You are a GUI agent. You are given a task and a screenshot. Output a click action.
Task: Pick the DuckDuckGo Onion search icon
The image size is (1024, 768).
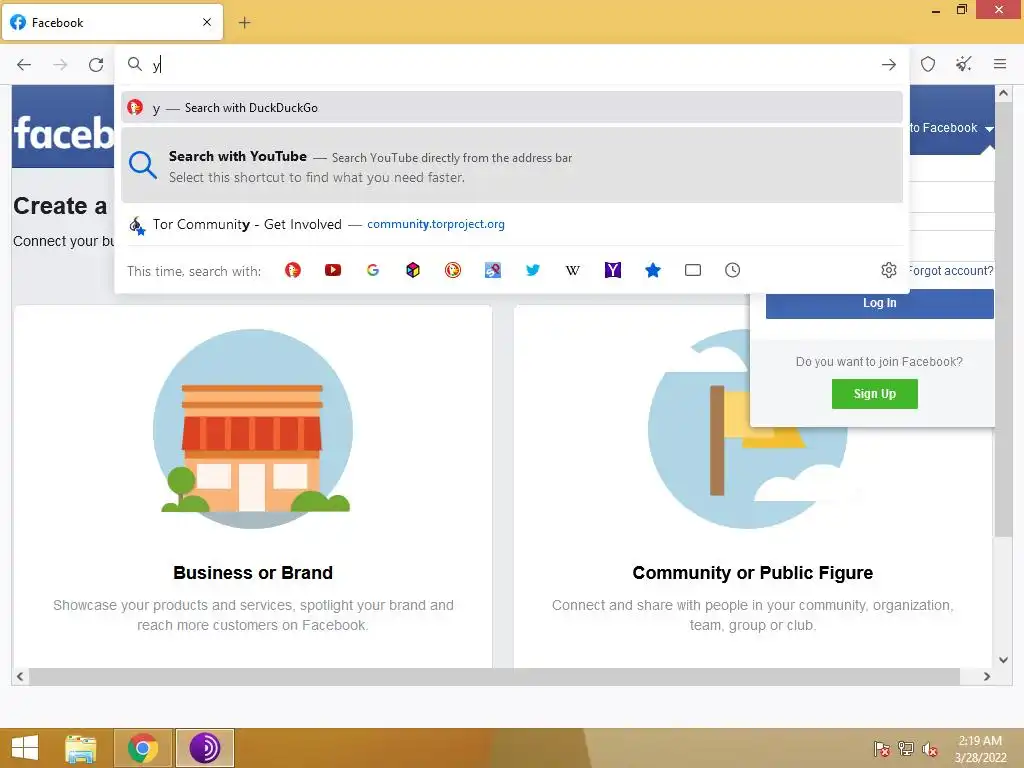(453, 270)
